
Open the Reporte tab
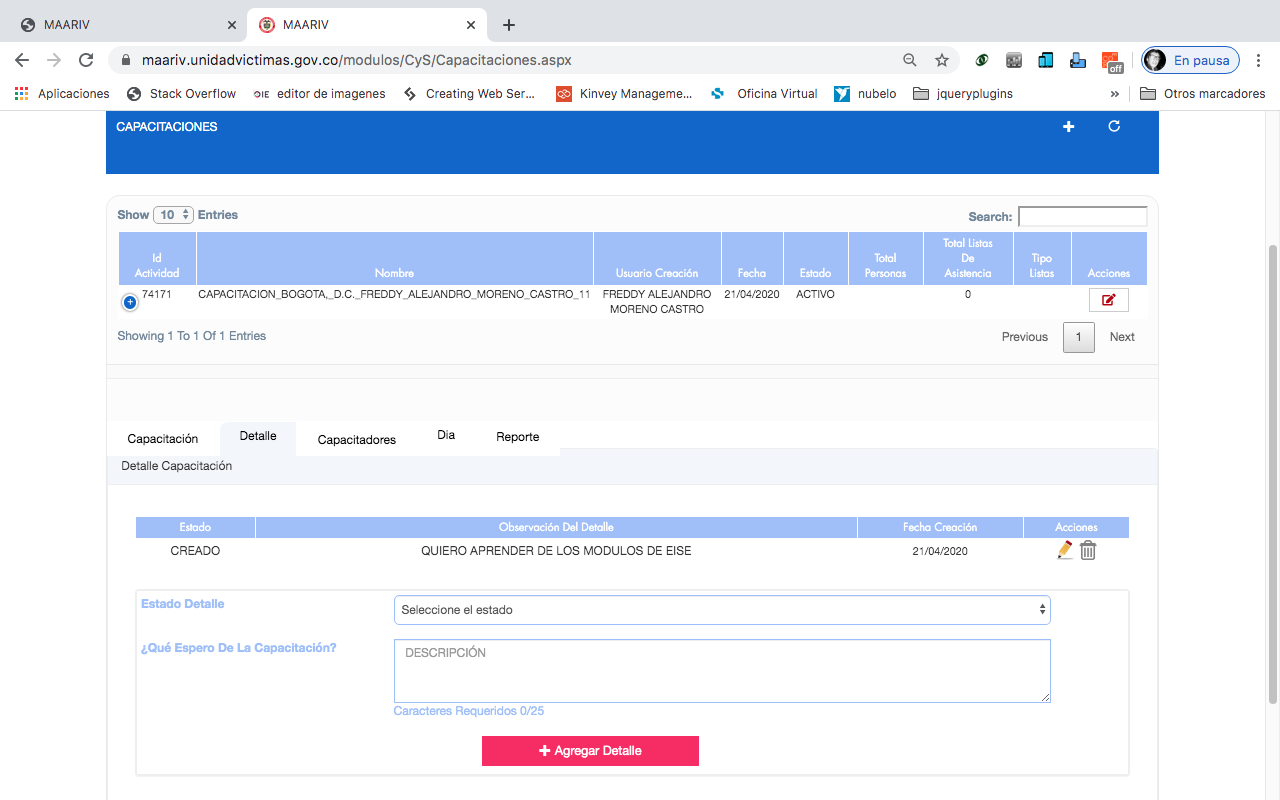518,437
